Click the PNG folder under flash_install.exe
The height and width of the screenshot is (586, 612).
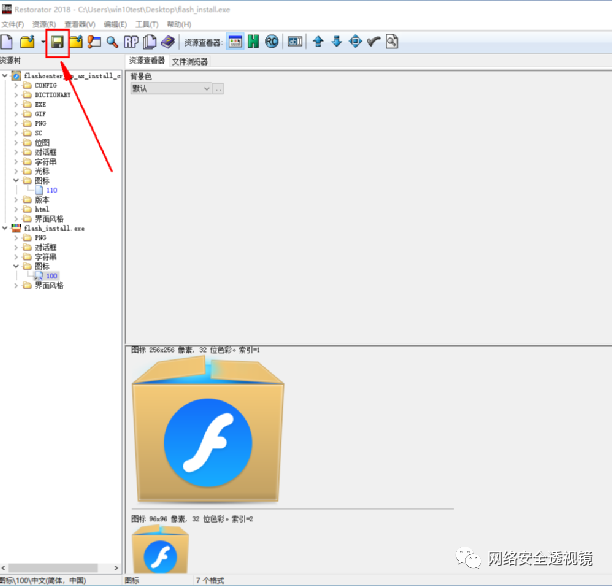tap(40, 237)
